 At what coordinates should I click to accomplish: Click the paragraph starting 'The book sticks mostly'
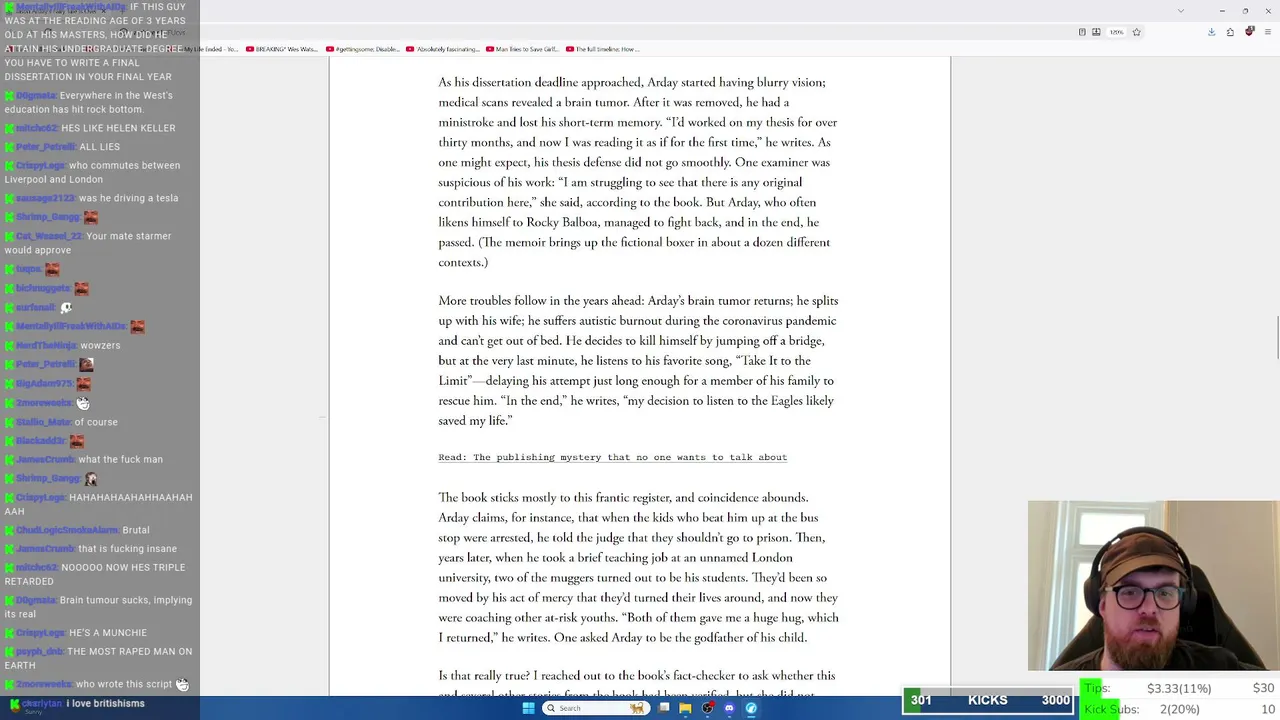pos(638,567)
